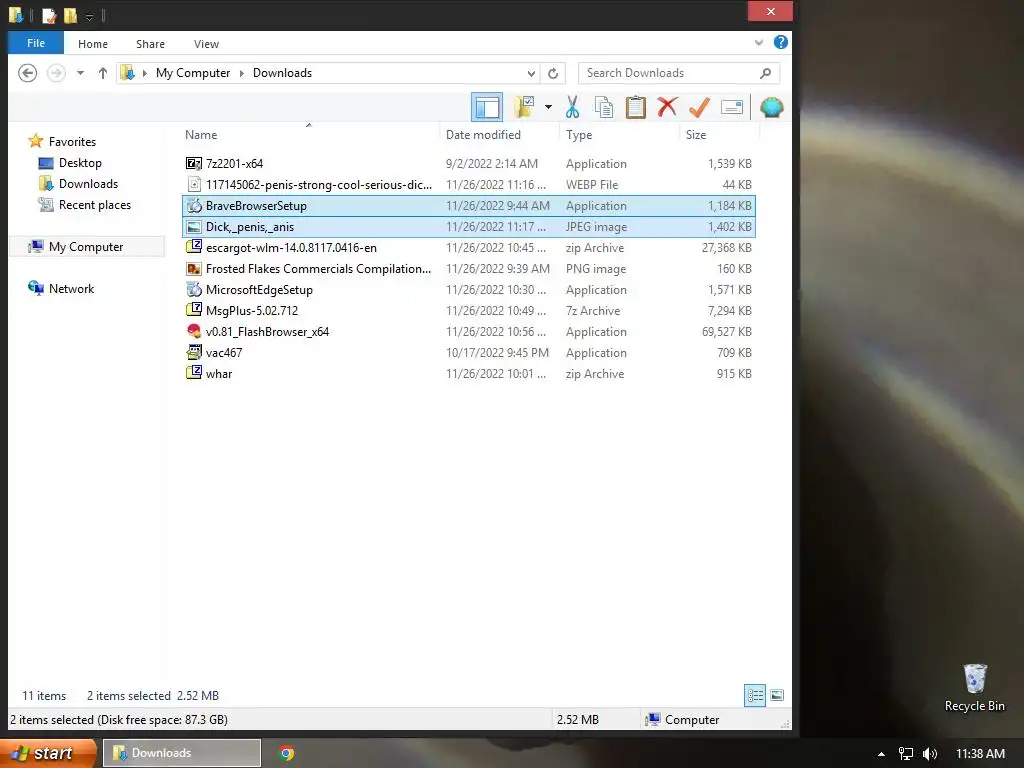This screenshot has height=768, width=1024.
Task: Paste from the clipboard toolbar icon
Action: (635, 107)
